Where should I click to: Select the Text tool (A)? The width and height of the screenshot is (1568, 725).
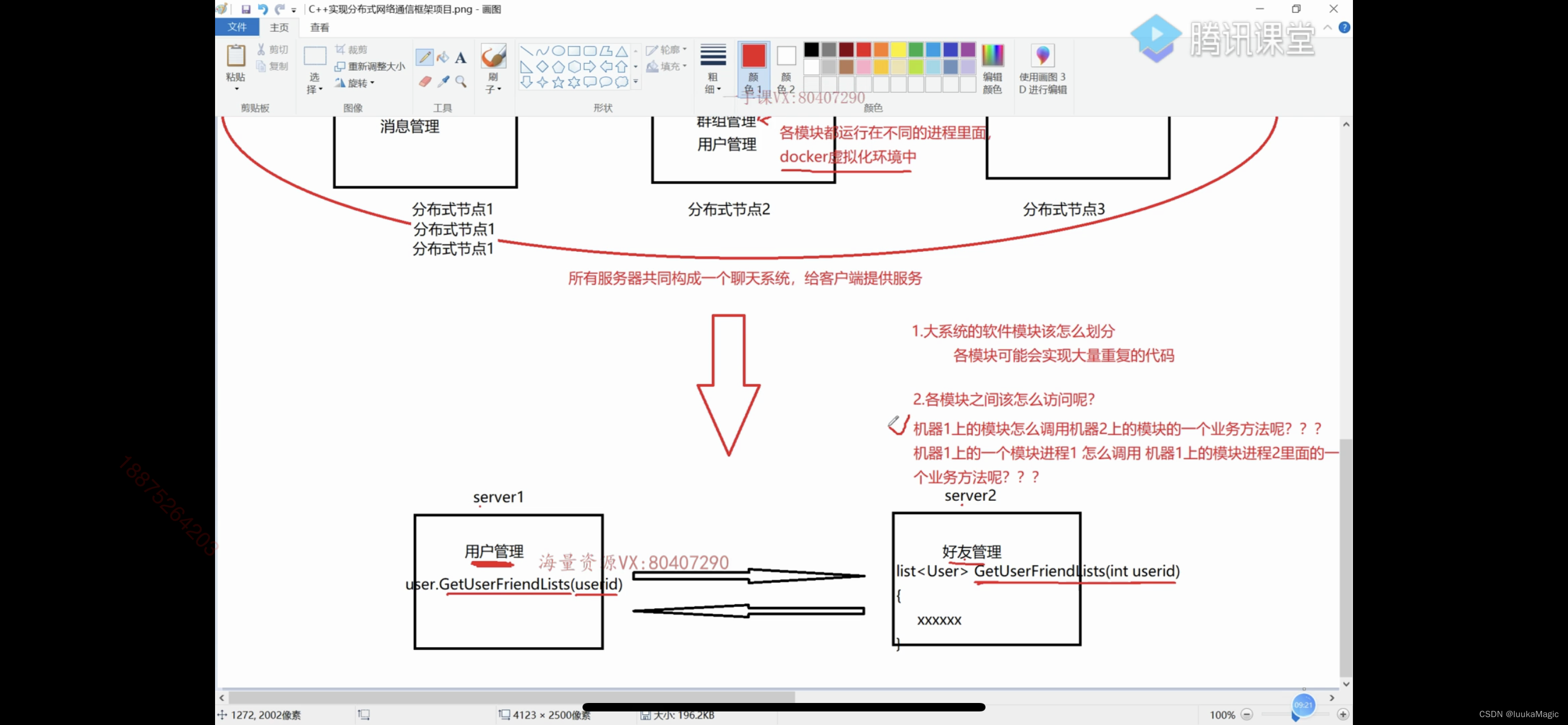pyautogui.click(x=461, y=57)
